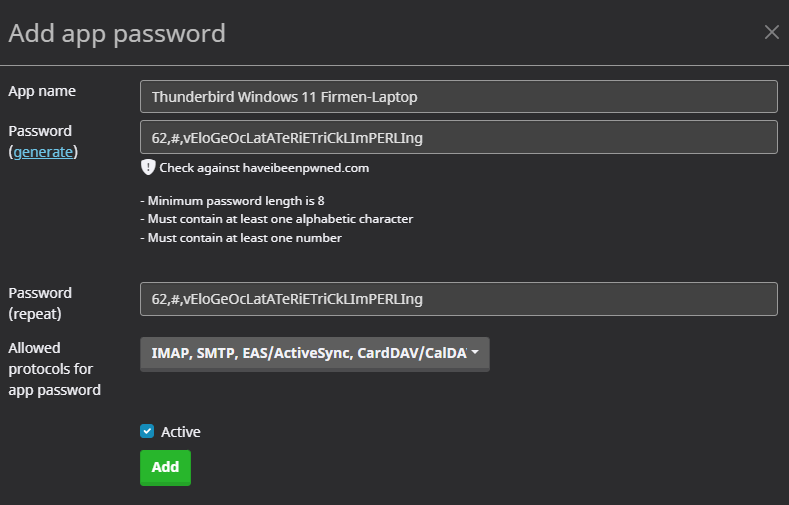Focus the App name text field

click(458, 97)
